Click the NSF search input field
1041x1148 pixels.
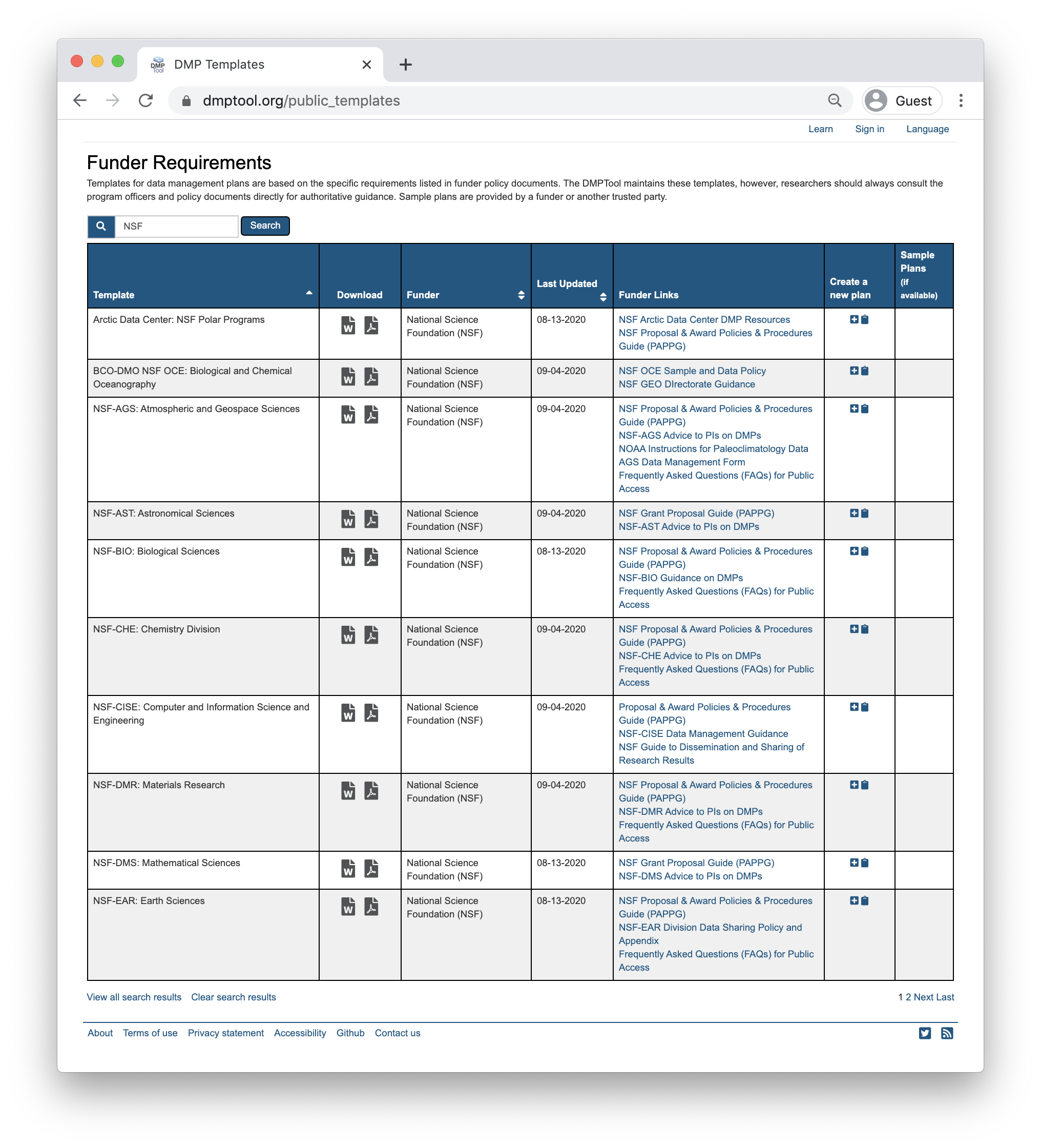coord(175,225)
